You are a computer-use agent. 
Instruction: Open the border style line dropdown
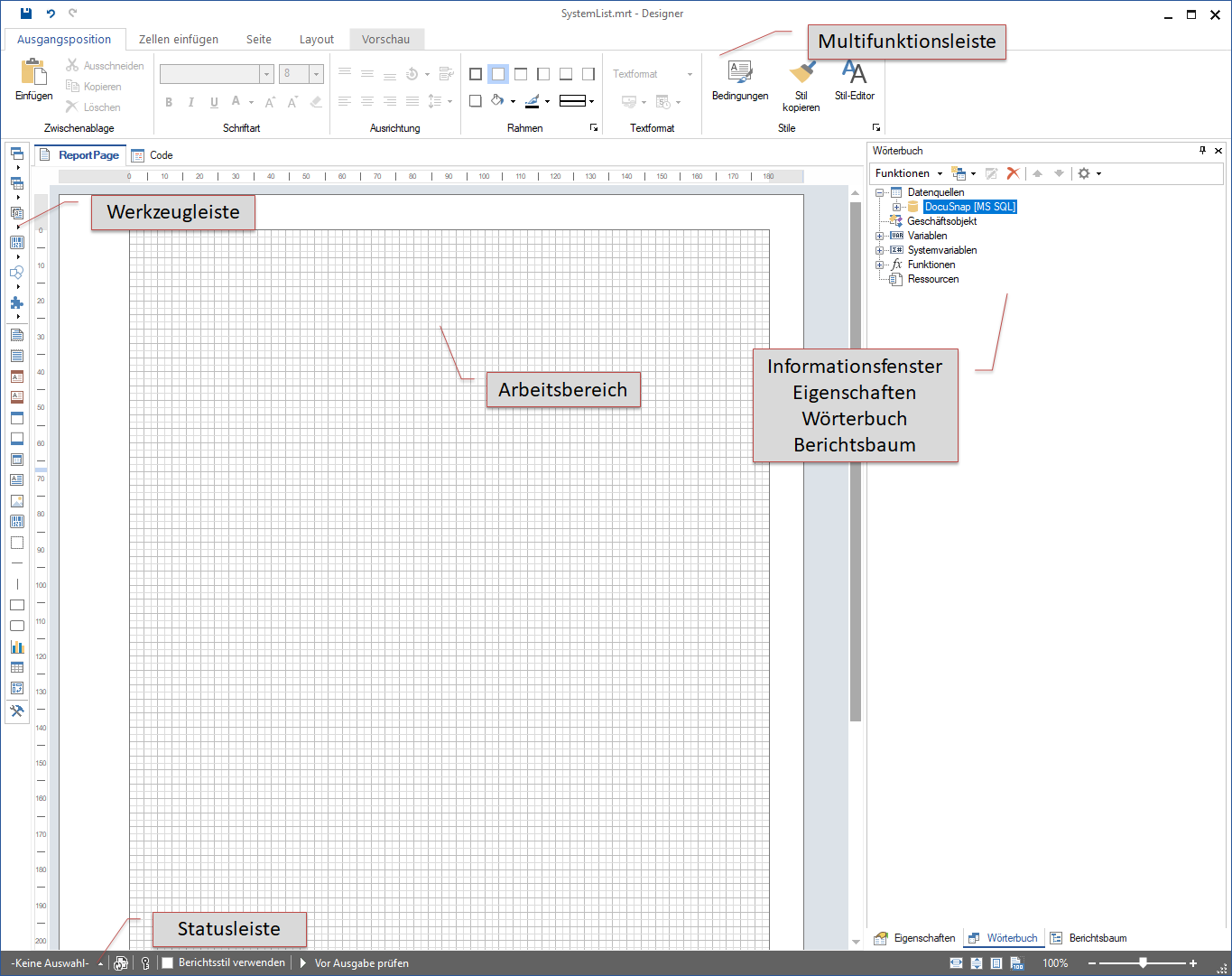tap(577, 101)
